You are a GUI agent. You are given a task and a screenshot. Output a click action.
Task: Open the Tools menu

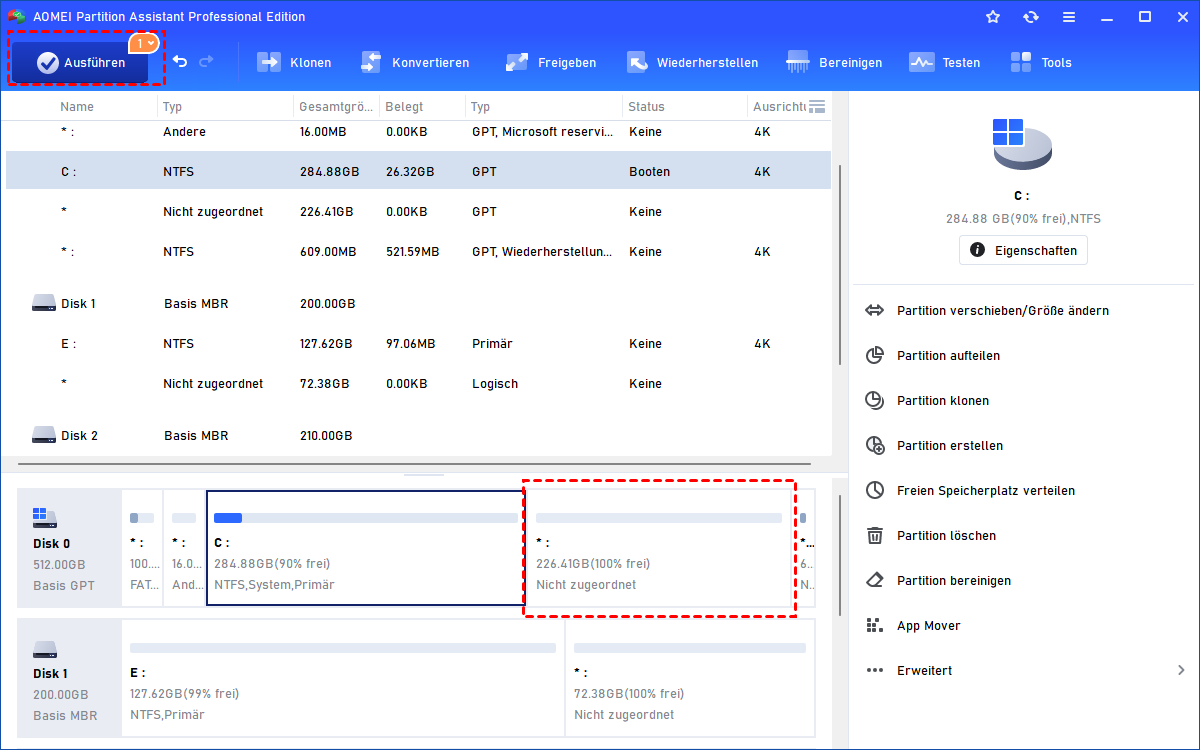1041,62
